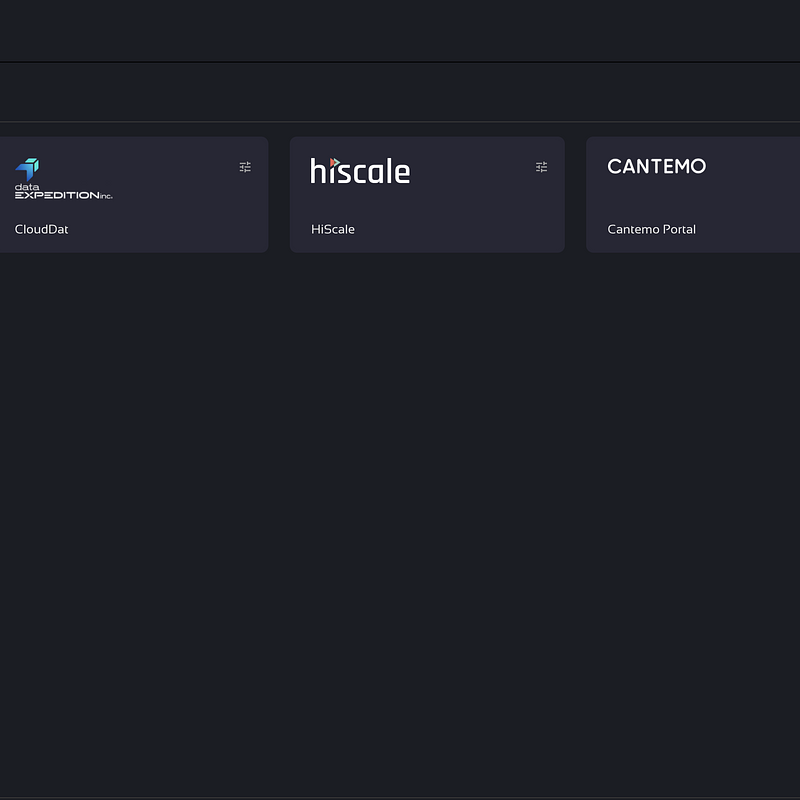This screenshot has width=800, height=800.
Task: Select the Cantemo Portal label text
Action: click(651, 229)
